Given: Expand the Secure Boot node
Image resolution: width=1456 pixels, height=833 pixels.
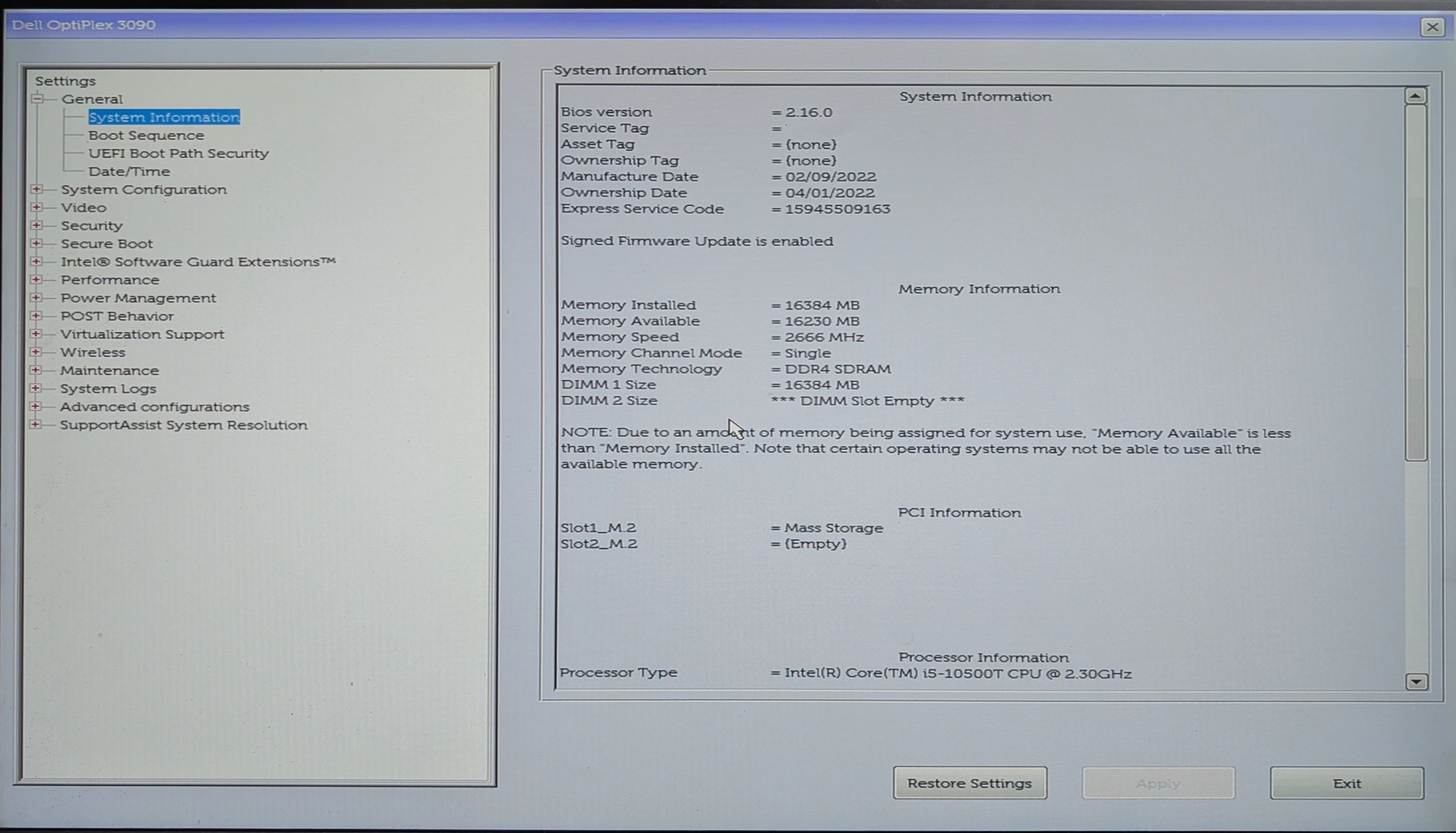Looking at the screenshot, I should tap(36, 243).
